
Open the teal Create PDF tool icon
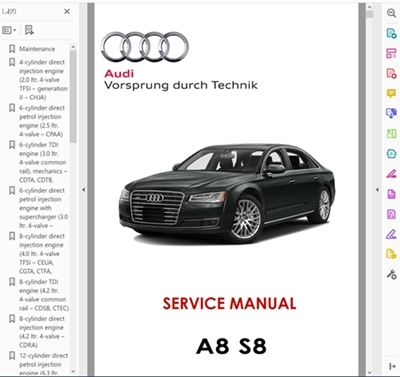[391, 33]
